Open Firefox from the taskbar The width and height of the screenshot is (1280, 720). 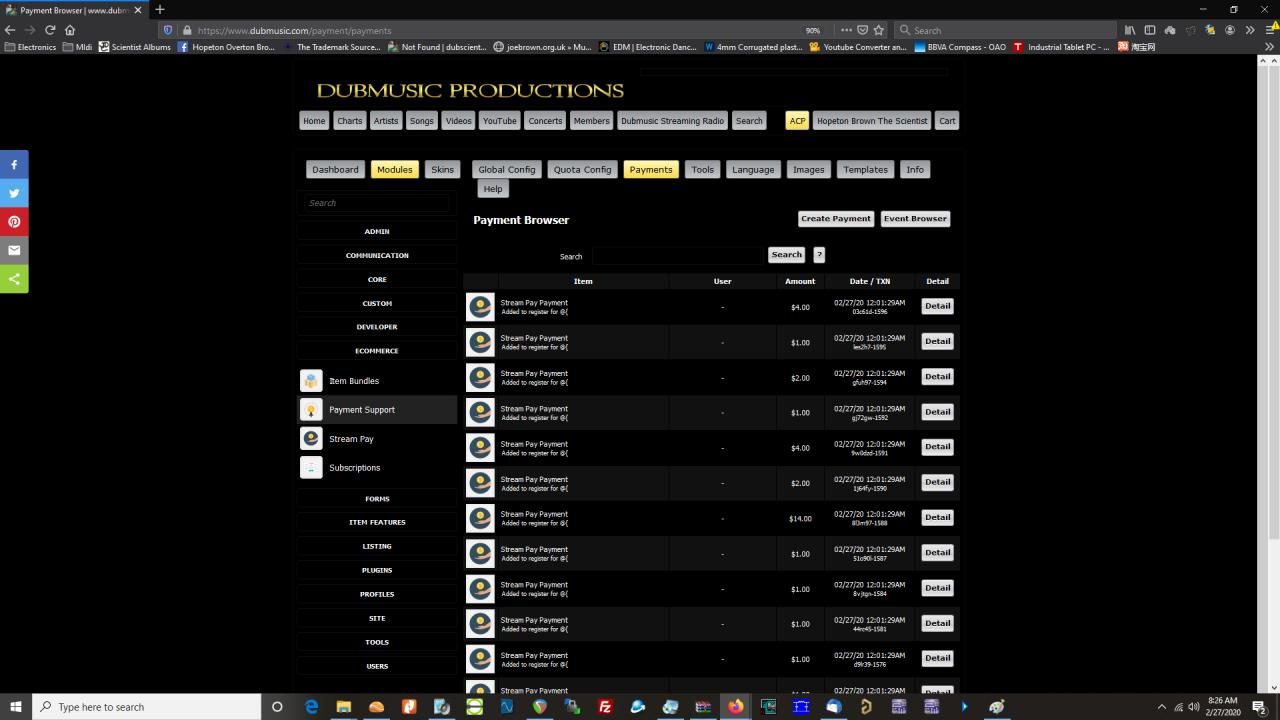pos(736,707)
